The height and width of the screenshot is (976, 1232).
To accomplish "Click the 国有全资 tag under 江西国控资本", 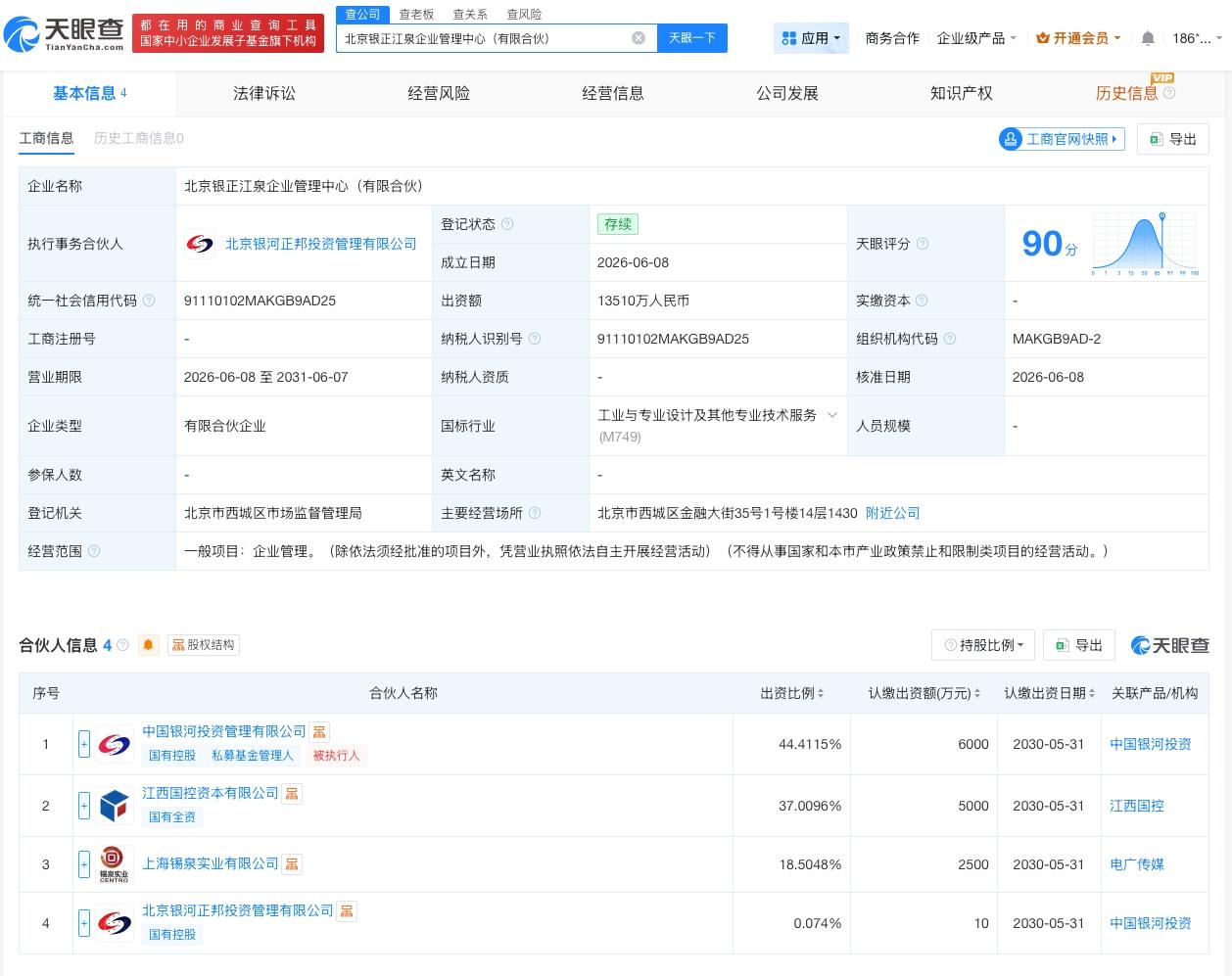I will click(172, 817).
